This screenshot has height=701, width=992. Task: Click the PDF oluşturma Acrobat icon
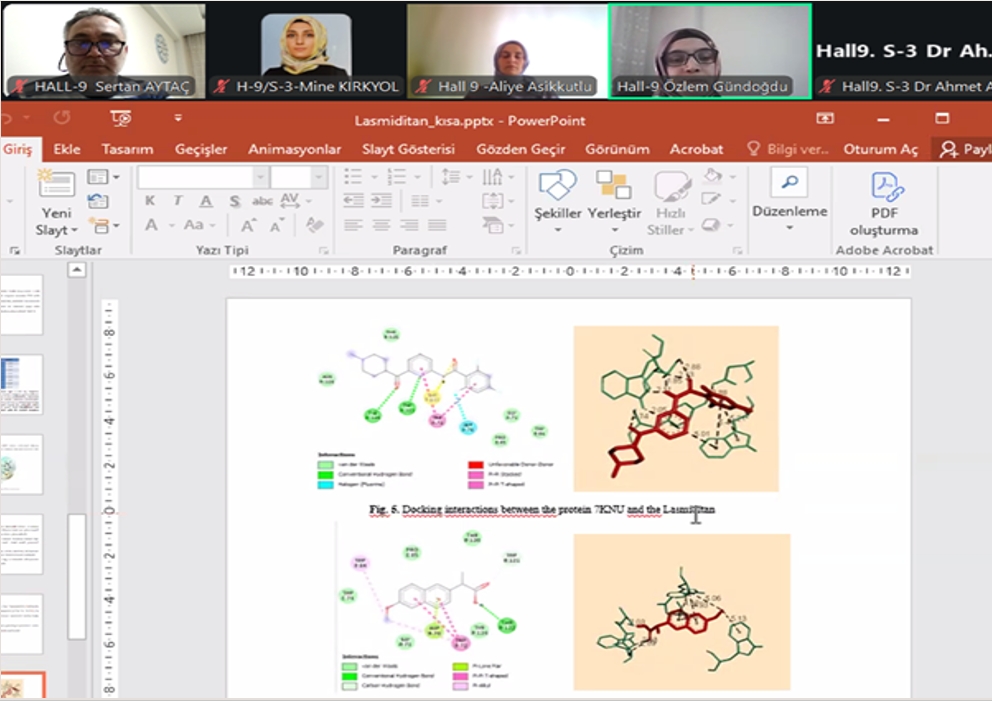tap(883, 187)
